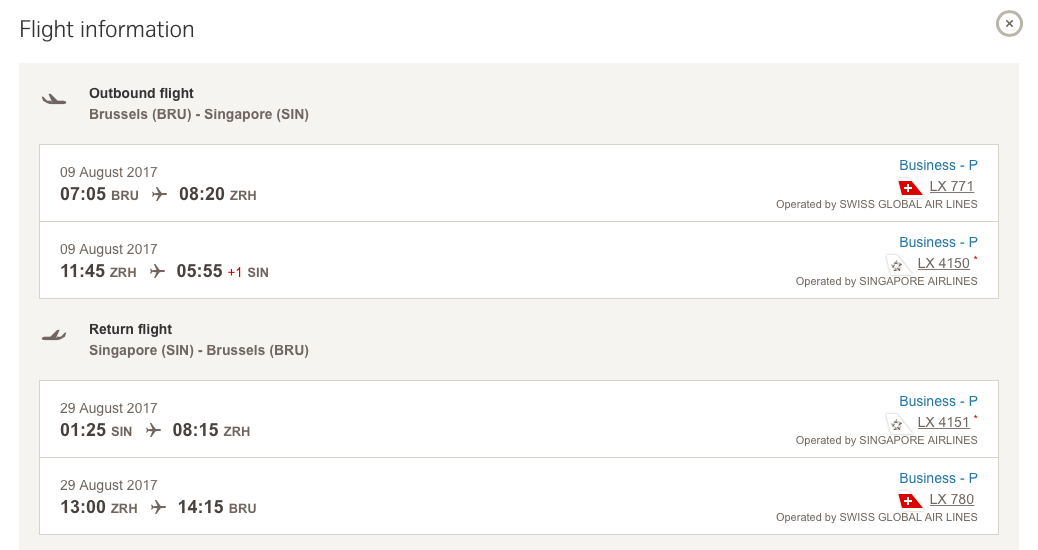
Task: Click Business - P on LX 771 row
Action: (938, 165)
